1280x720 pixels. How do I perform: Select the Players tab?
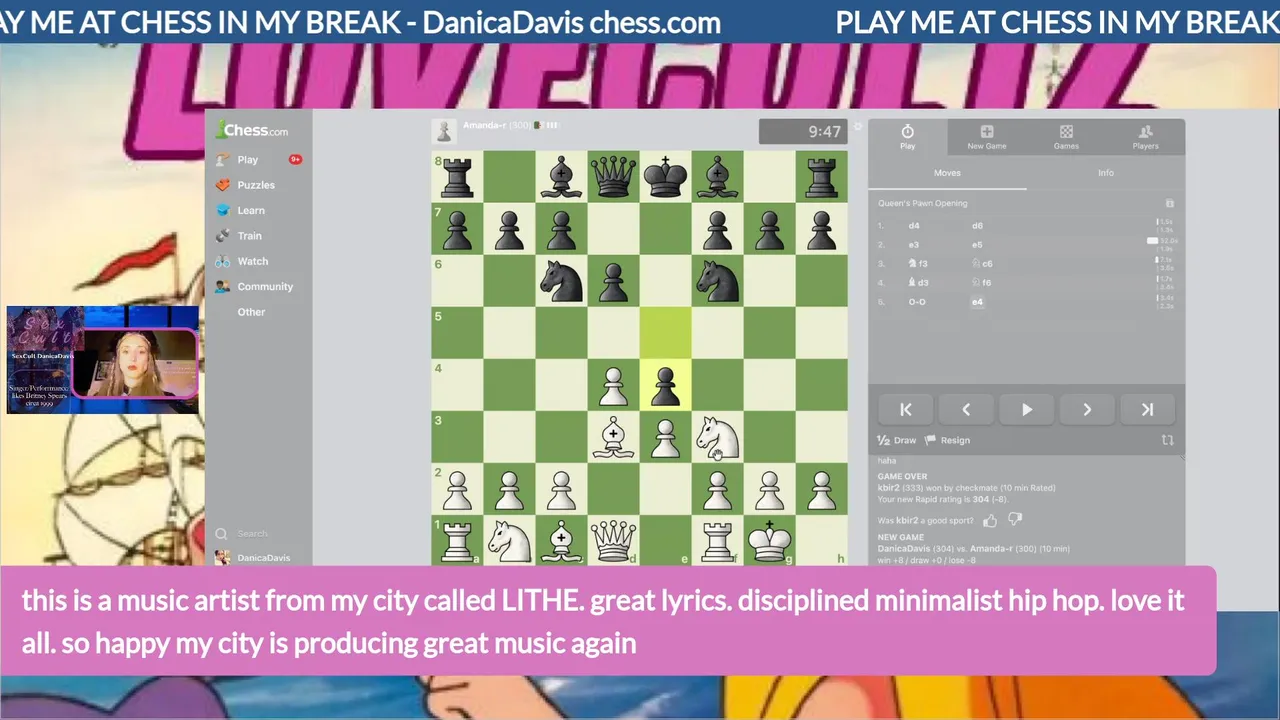pyautogui.click(x=1145, y=137)
